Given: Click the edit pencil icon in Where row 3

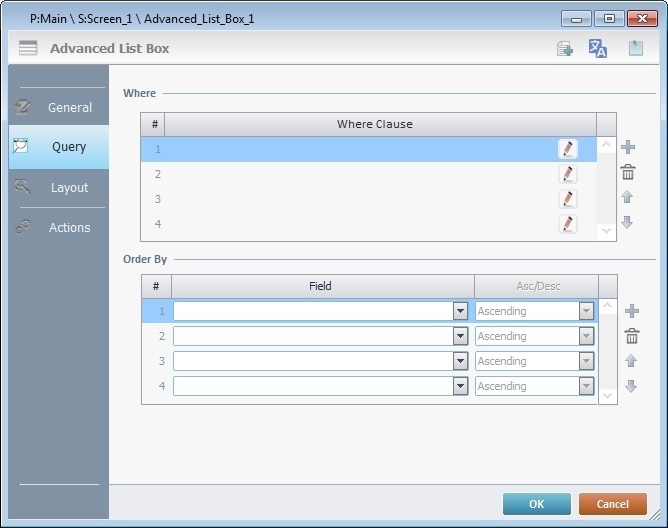Looking at the screenshot, I should pos(568,199).
